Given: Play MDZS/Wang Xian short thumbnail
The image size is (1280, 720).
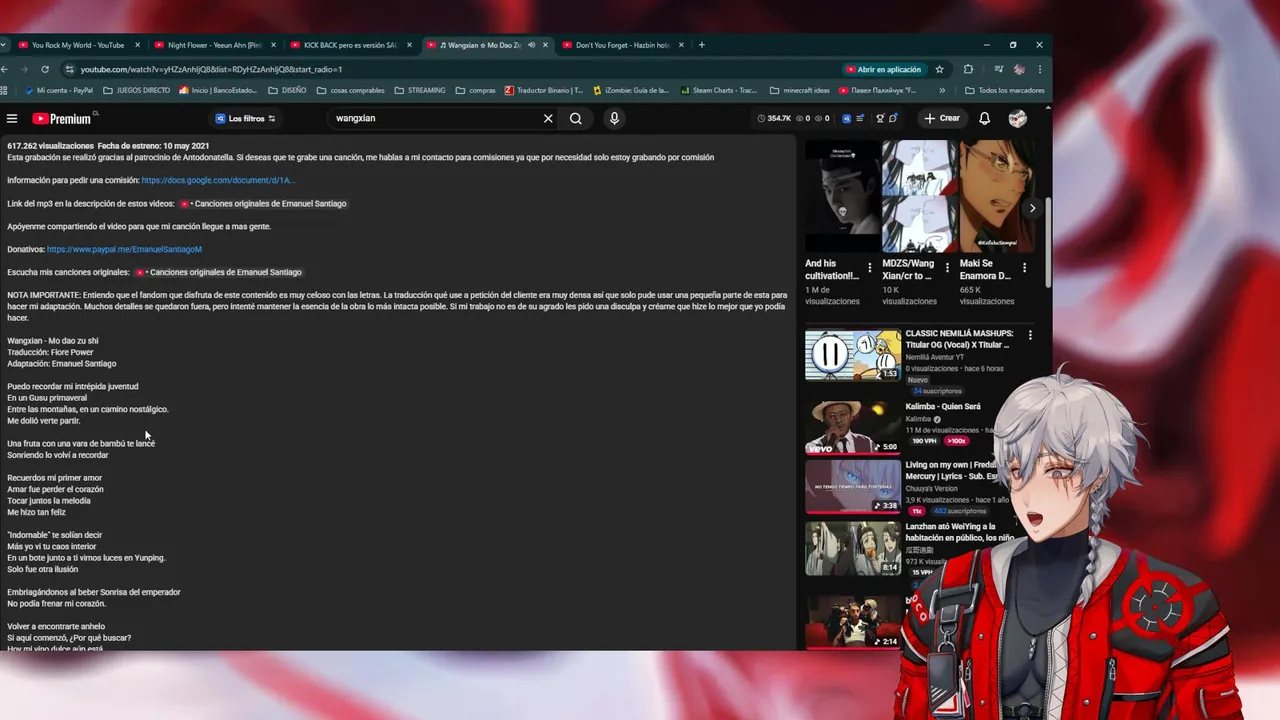Looking at the screenshot, I should pyautogui.click(x=919, y=196).
